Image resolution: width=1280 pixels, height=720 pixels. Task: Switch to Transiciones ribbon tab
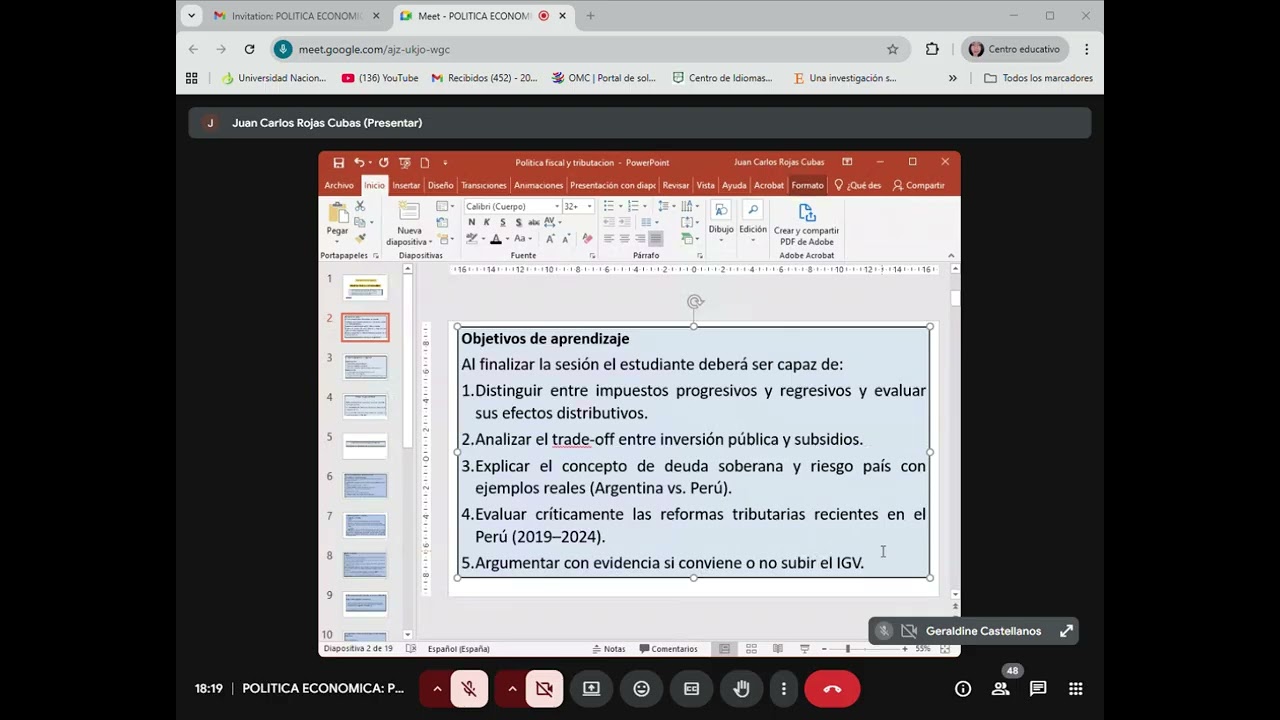tap(484, 185)
